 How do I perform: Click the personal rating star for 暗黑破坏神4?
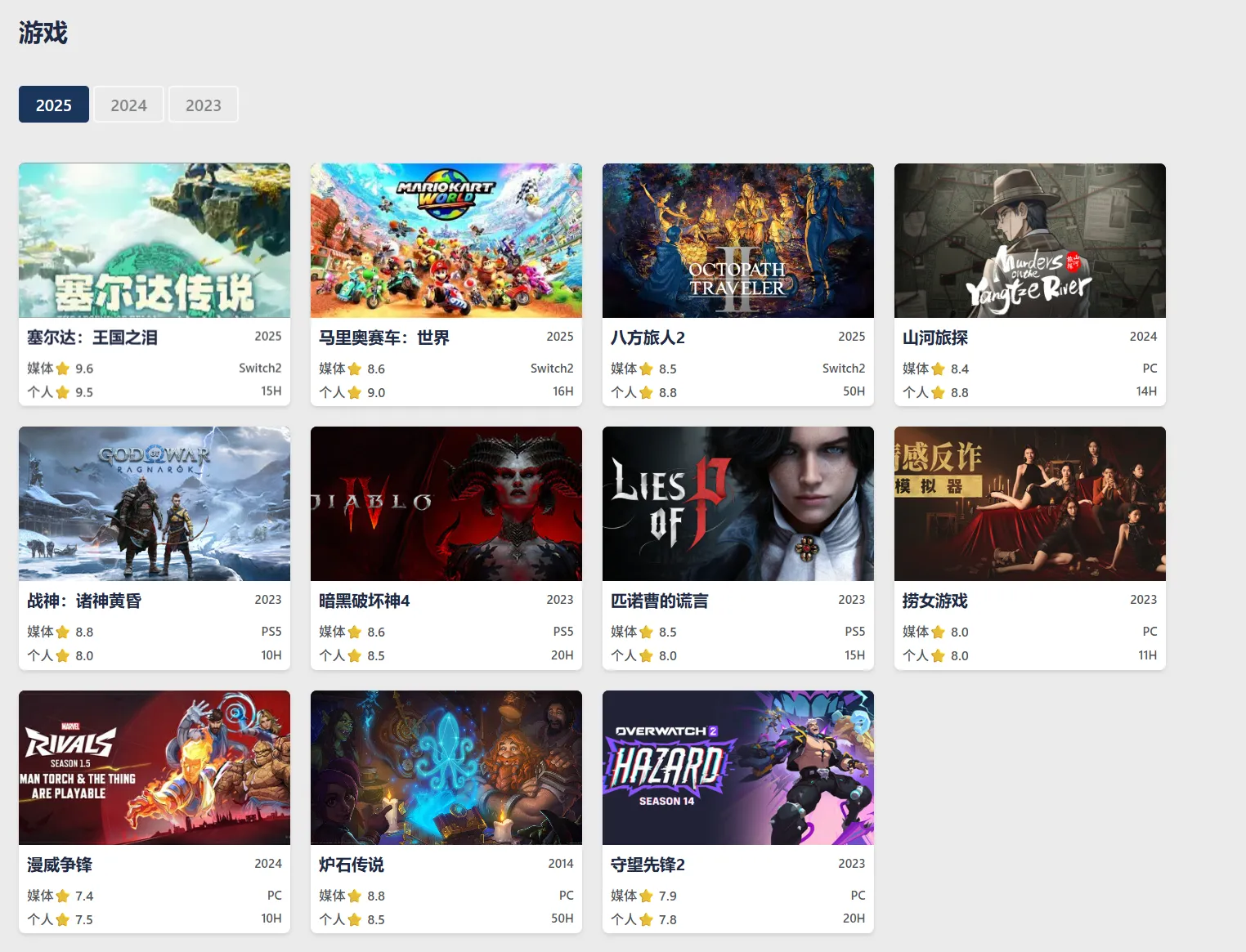355,655
